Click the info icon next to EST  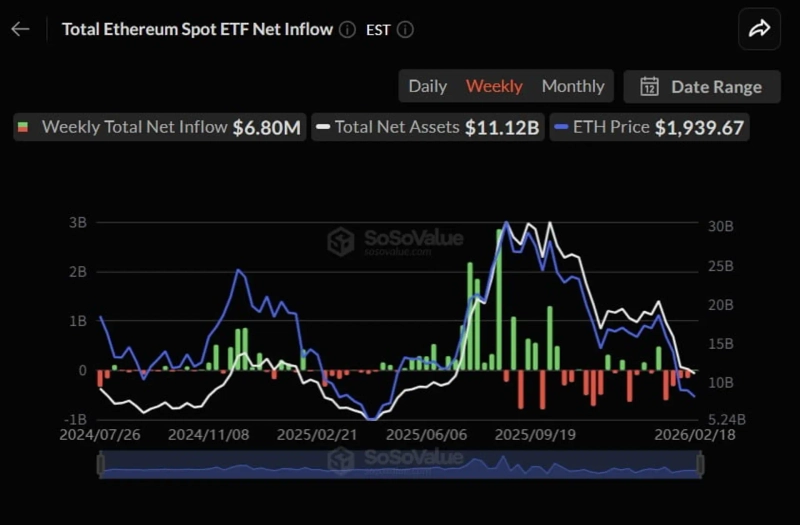point(405,29)
